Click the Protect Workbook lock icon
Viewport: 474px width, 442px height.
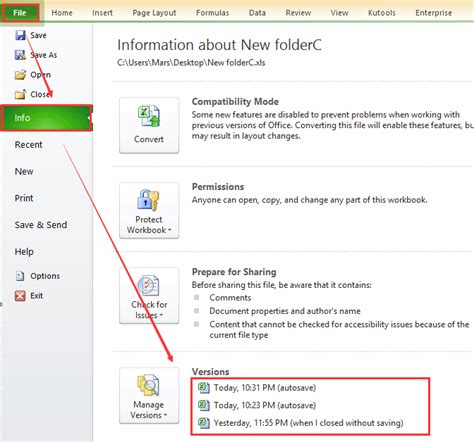point(148,200)
